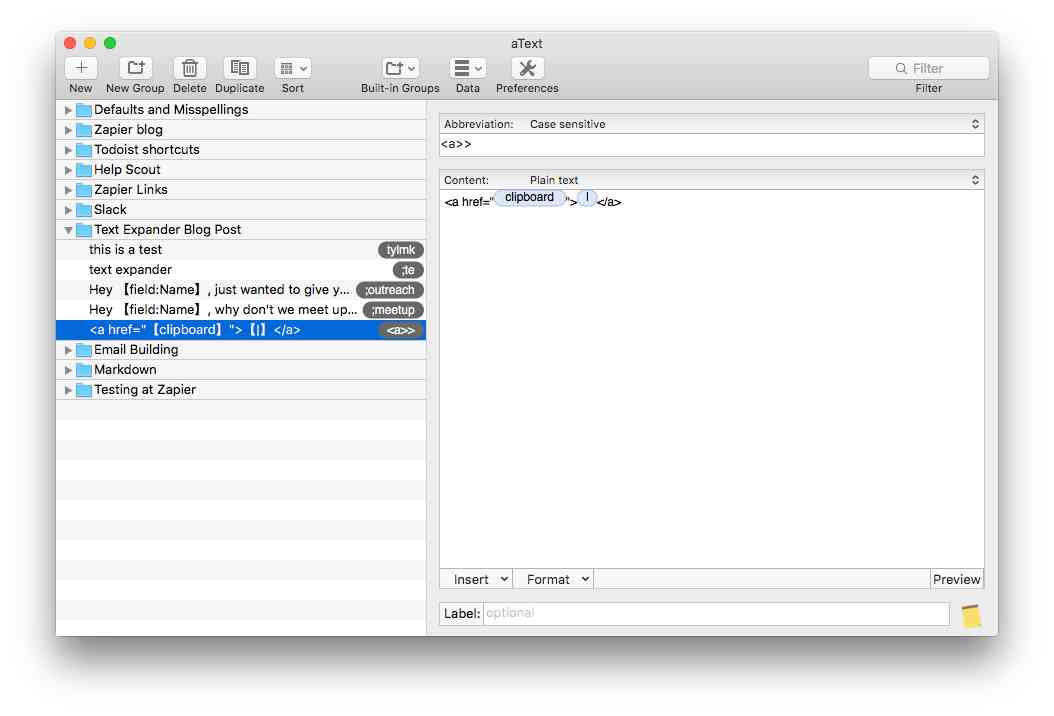Expand the Markdown group
This screenshot has width=1054, height=716.
tap(68, 369)
